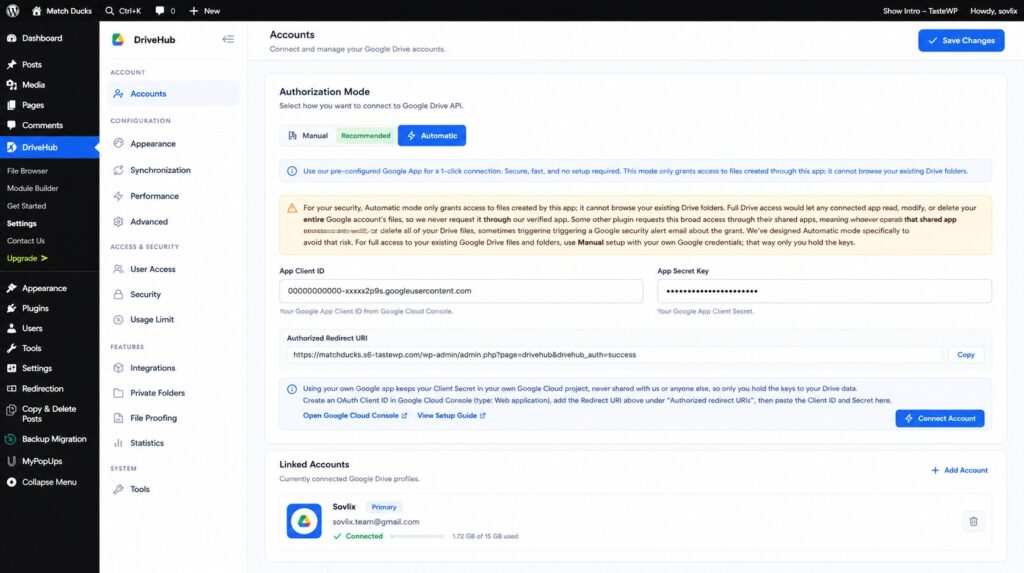Select Accounts in DriveHub sidebar
The width and height of the screenshot is (1024, 573).
click(173, 93)
